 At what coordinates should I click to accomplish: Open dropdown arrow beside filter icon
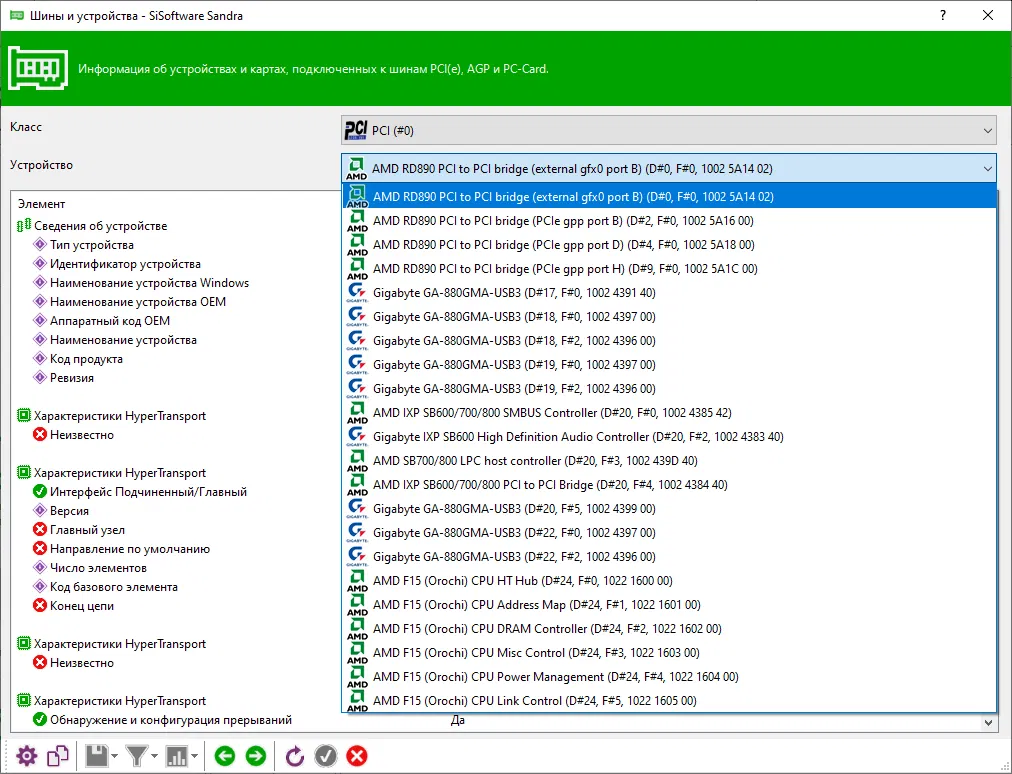pos(154,756)
